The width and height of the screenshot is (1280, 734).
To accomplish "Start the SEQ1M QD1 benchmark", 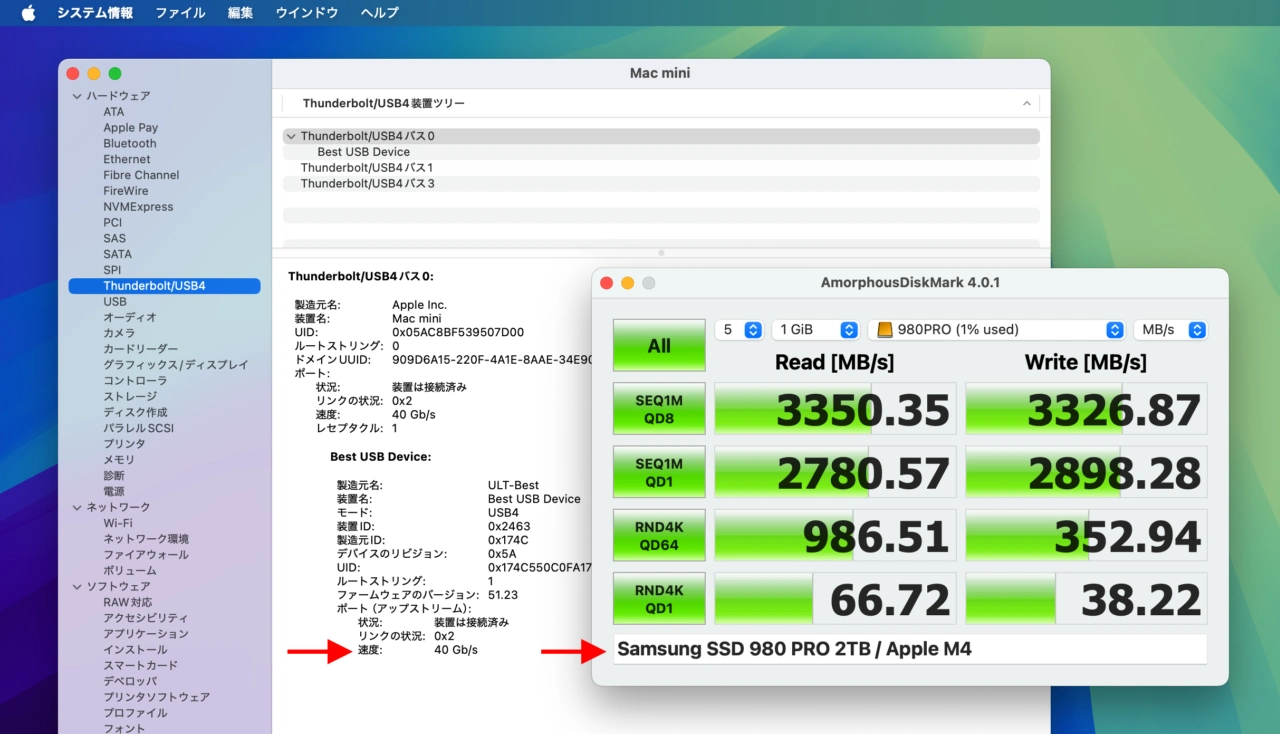I will [x=659, y=471].
